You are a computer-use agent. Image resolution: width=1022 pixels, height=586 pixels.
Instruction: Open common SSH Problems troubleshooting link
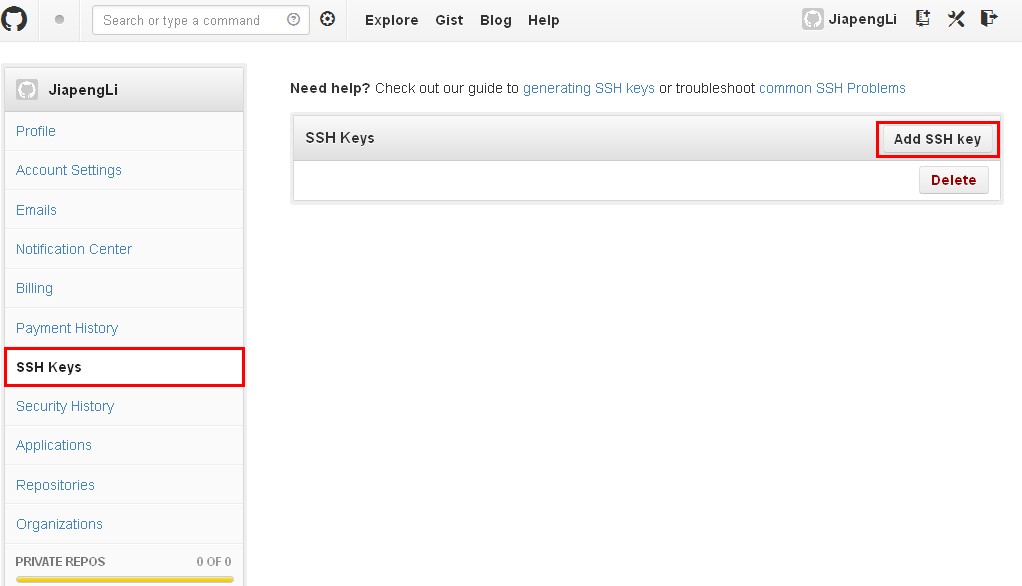(832, 88)
